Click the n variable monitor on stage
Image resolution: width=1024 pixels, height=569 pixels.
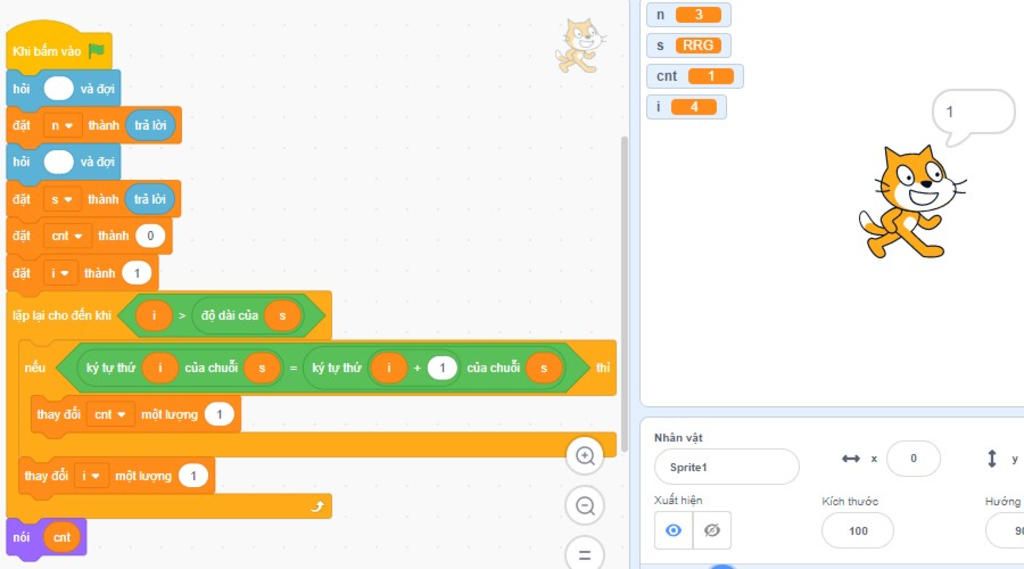pyautogui.click(x=688, y=14)
